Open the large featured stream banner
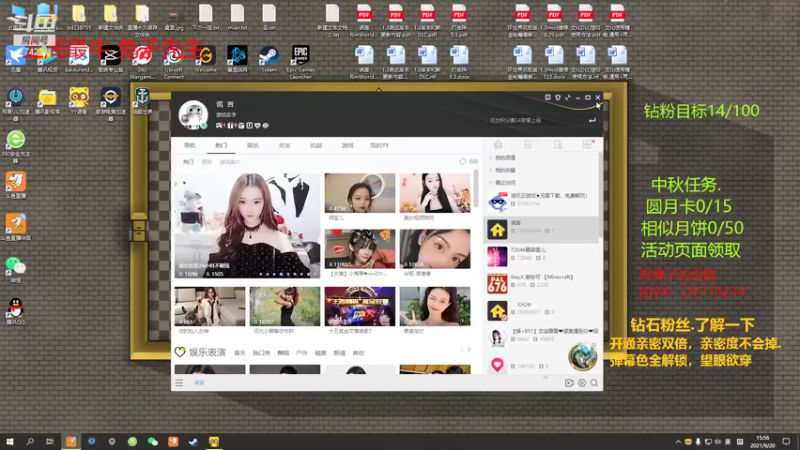 (247, 226)
